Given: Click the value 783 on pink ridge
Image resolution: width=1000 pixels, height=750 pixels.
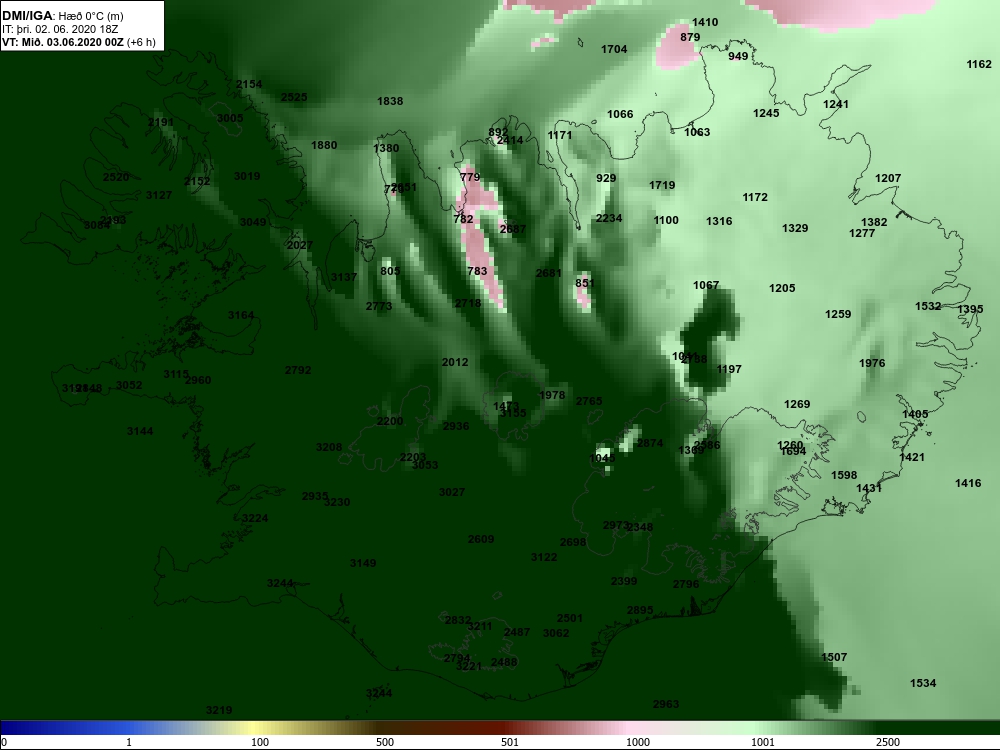Looking at the screenshot, I should [x=477, y=271].
